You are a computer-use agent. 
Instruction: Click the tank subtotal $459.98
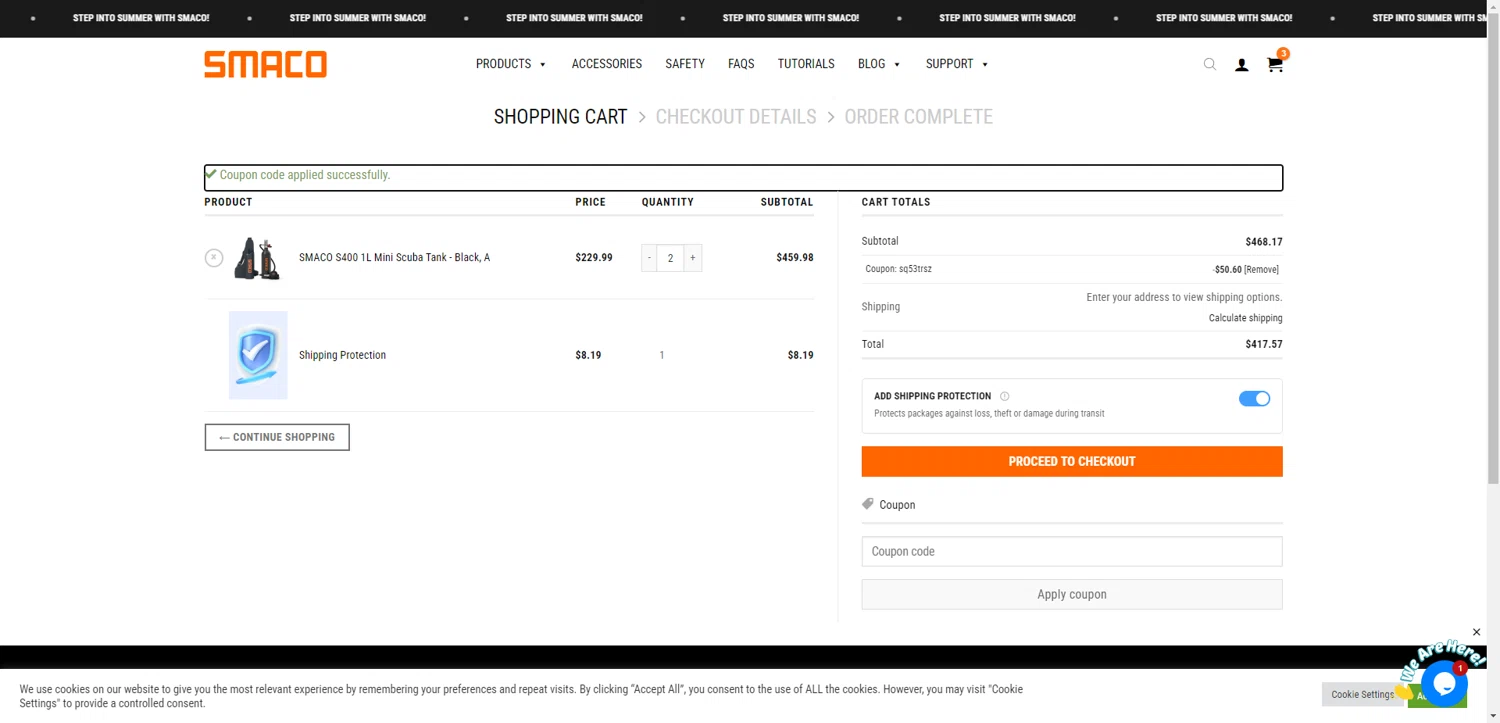[x=795, y=258]
